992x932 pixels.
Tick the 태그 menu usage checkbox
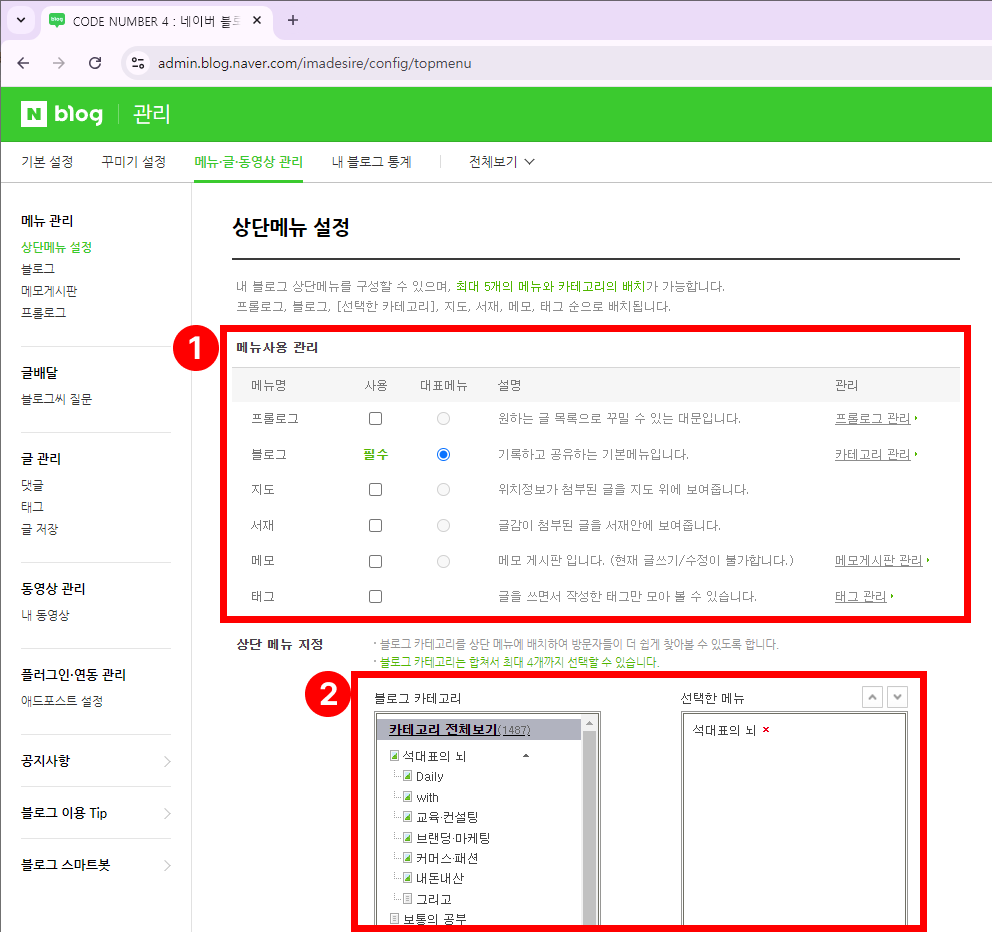375,597
